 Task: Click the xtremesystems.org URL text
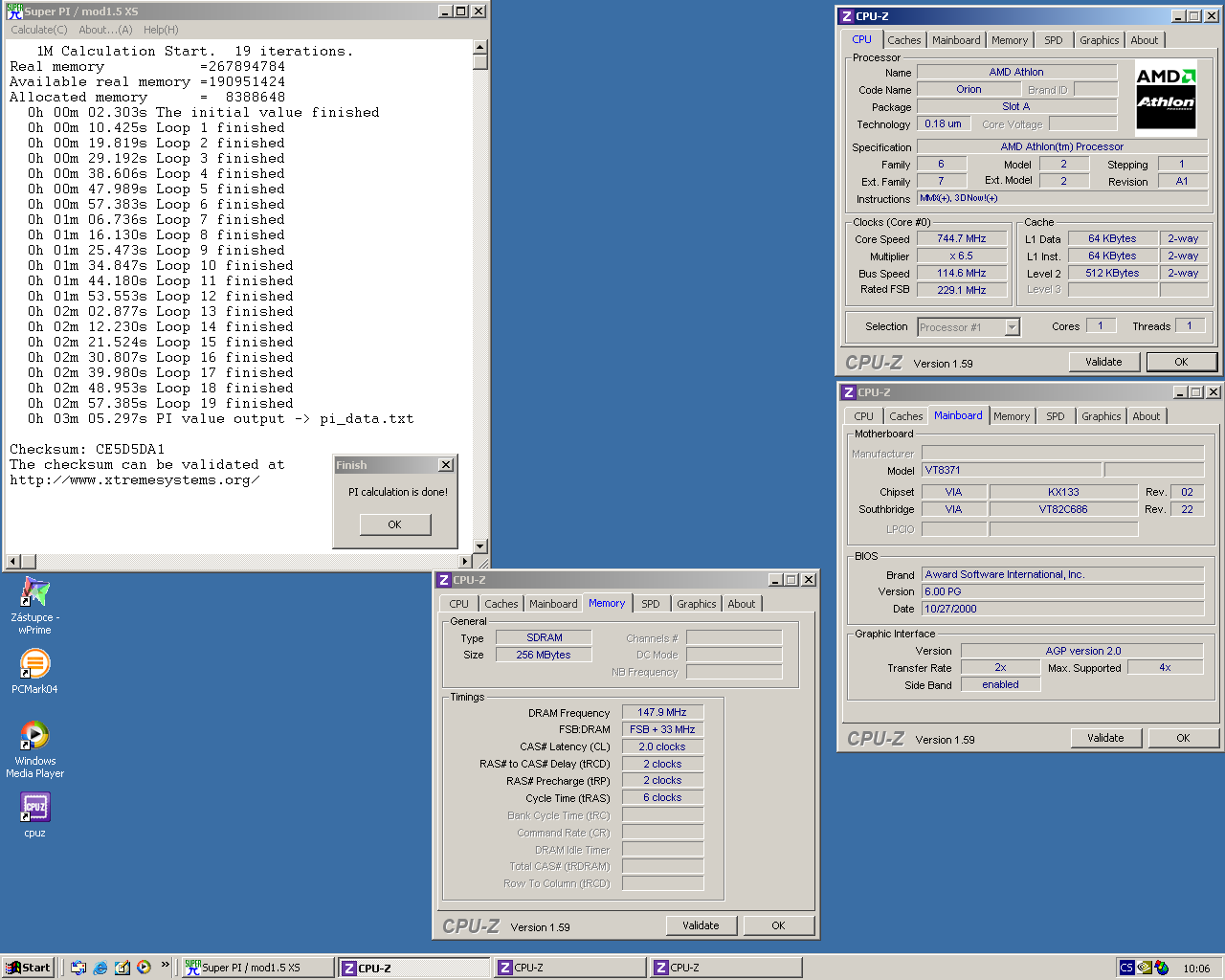click(x=135, y=479)
